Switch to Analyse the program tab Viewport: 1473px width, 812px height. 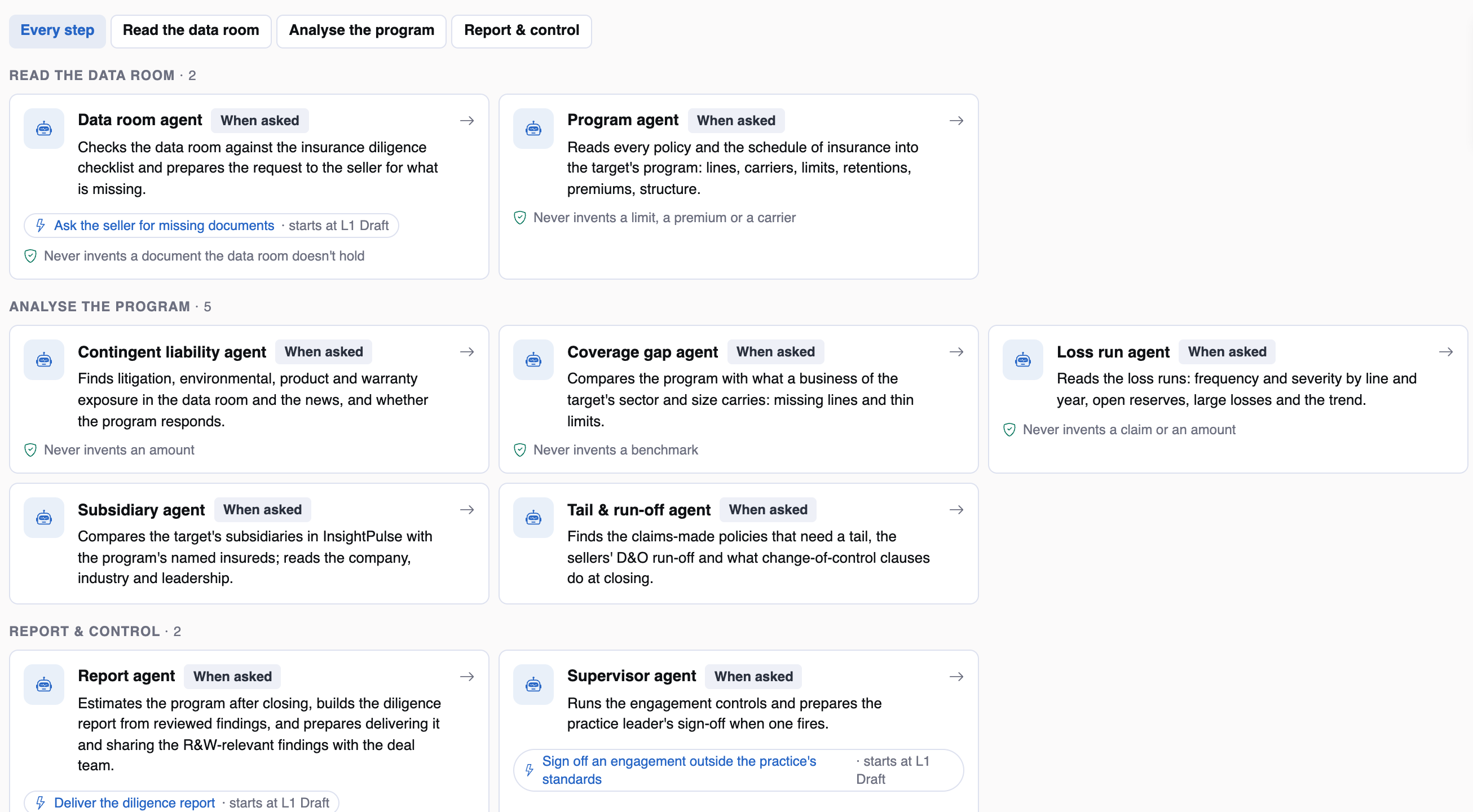point(361,31)
